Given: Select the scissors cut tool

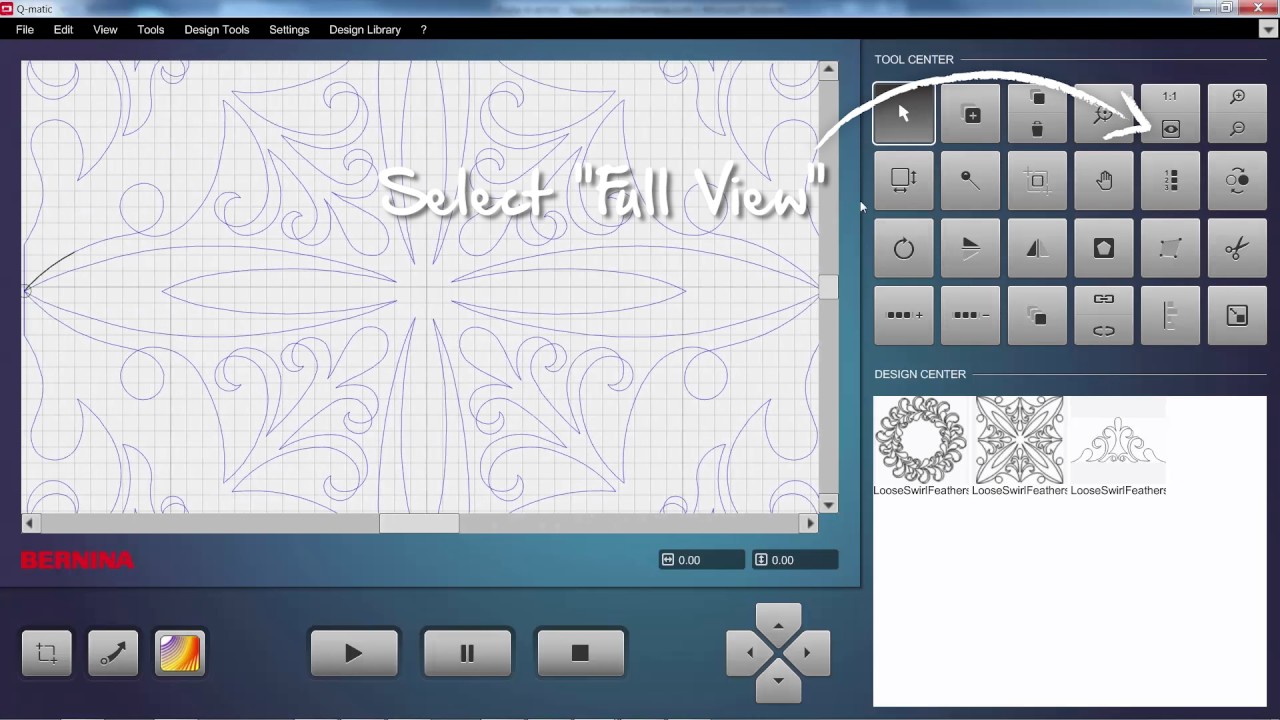Looking at the screenshot, I should pyautogui.click(x=1237, y=248).
